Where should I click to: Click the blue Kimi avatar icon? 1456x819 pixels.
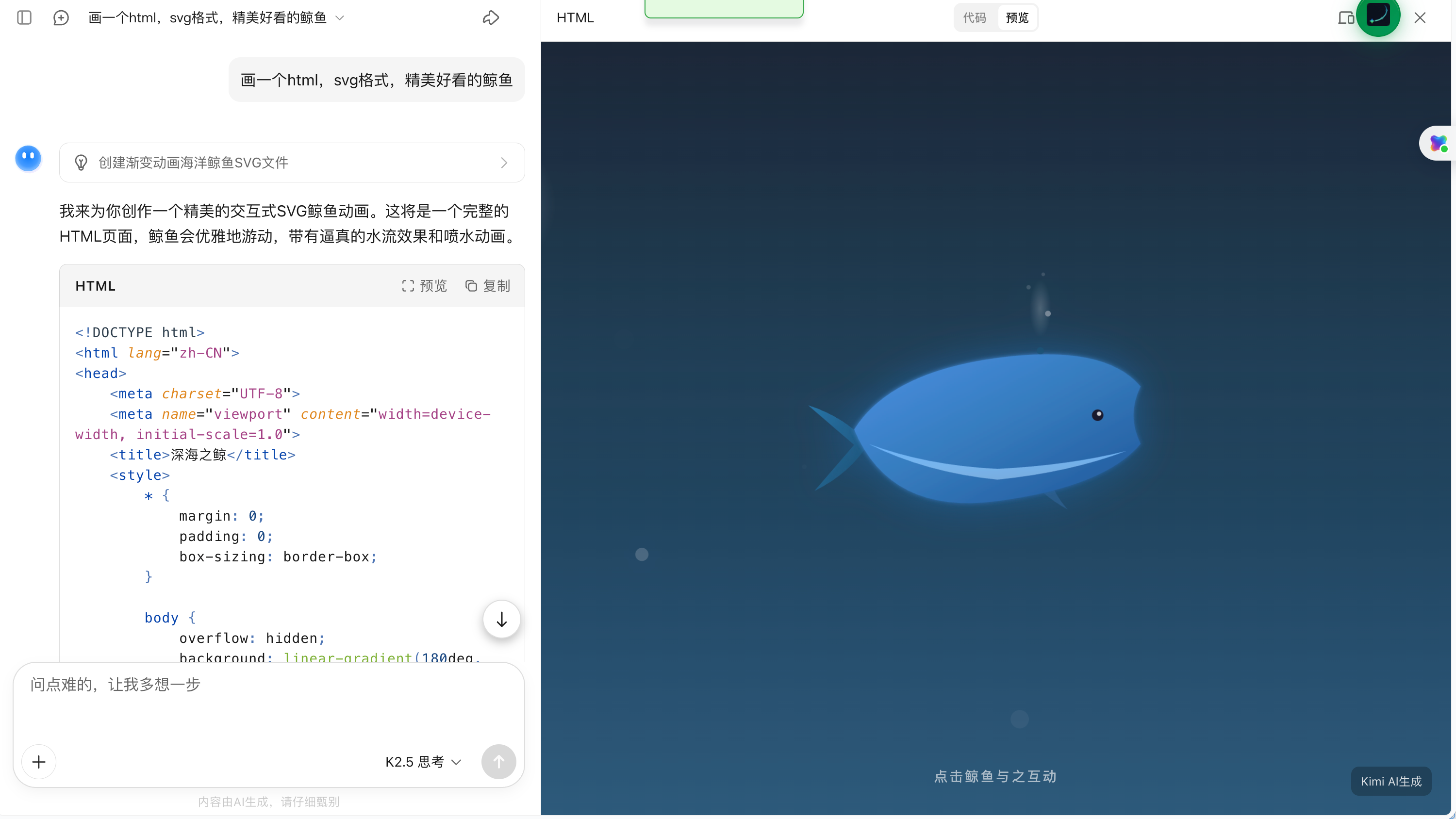point(28,159)
